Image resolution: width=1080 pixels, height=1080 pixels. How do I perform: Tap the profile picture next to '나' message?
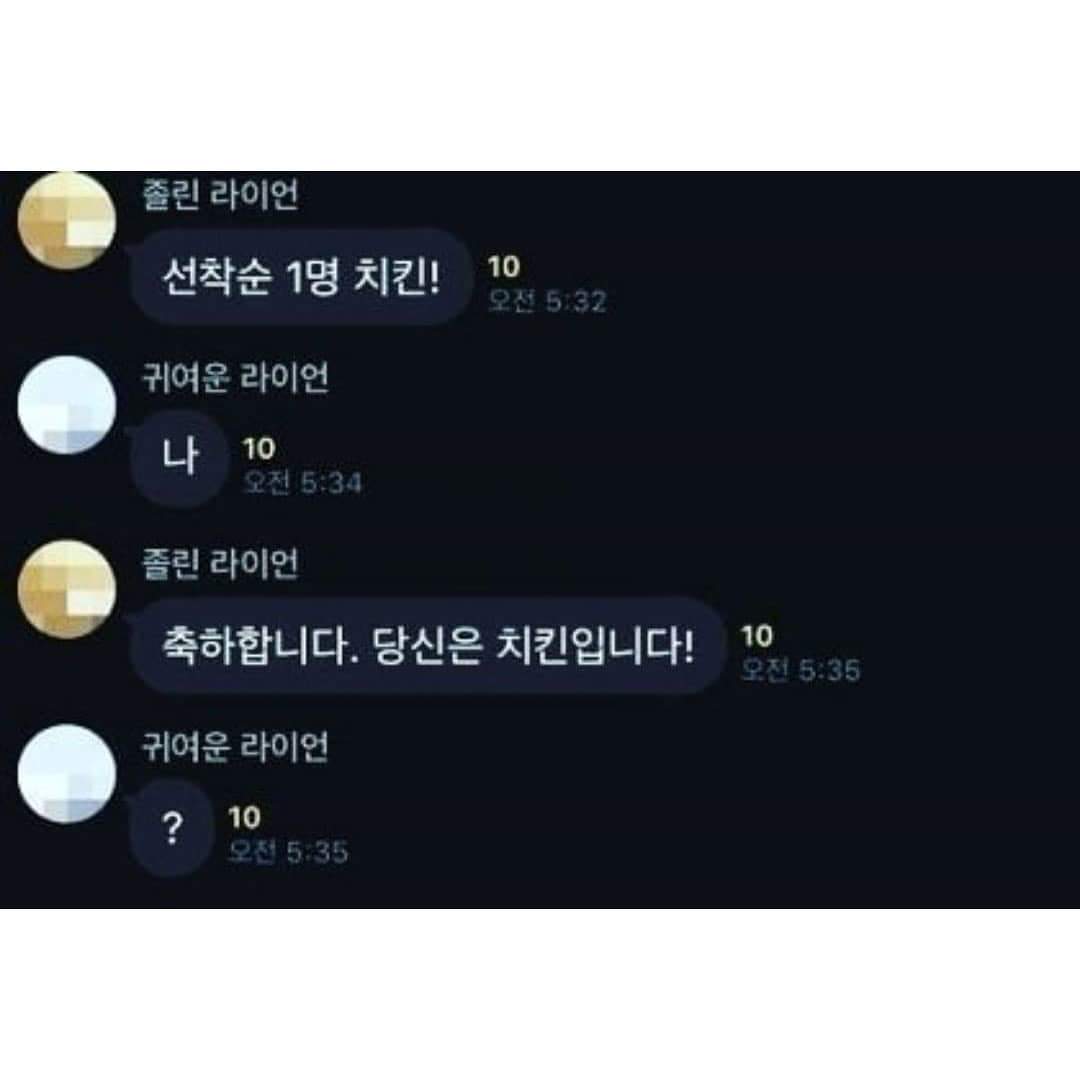pos(67,405)
